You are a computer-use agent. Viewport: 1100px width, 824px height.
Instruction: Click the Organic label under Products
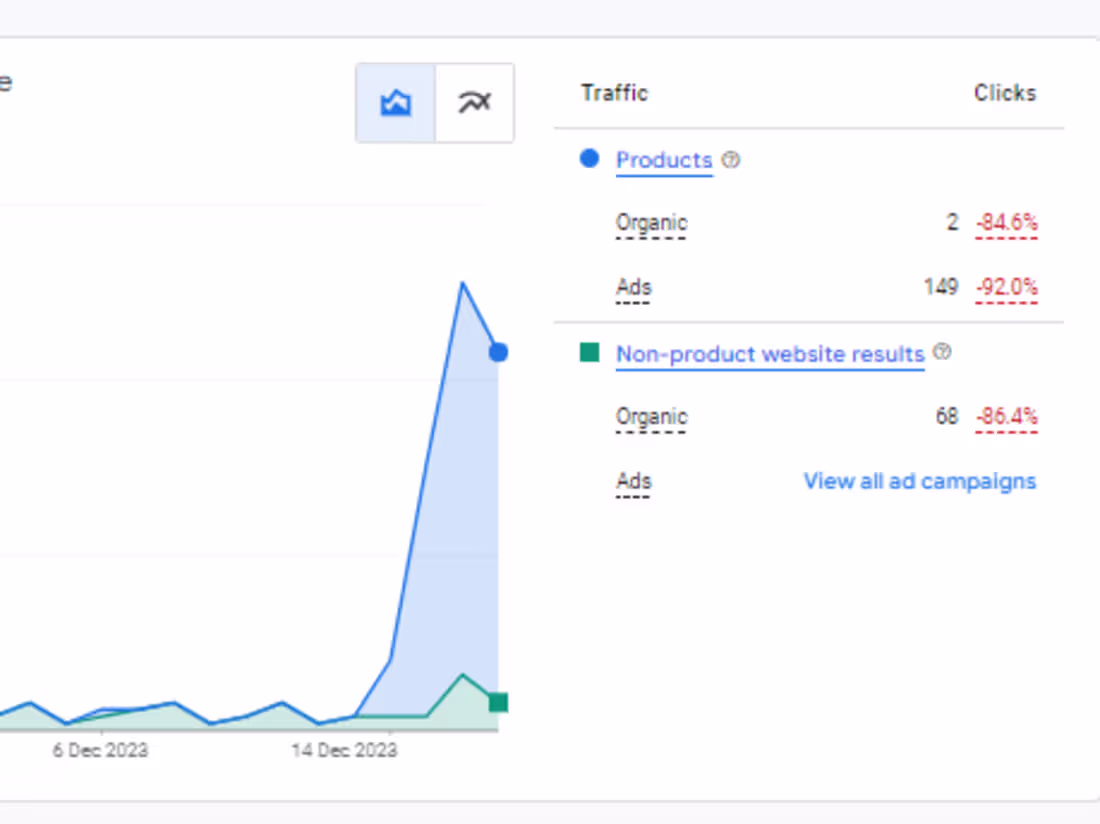point(650,222)
